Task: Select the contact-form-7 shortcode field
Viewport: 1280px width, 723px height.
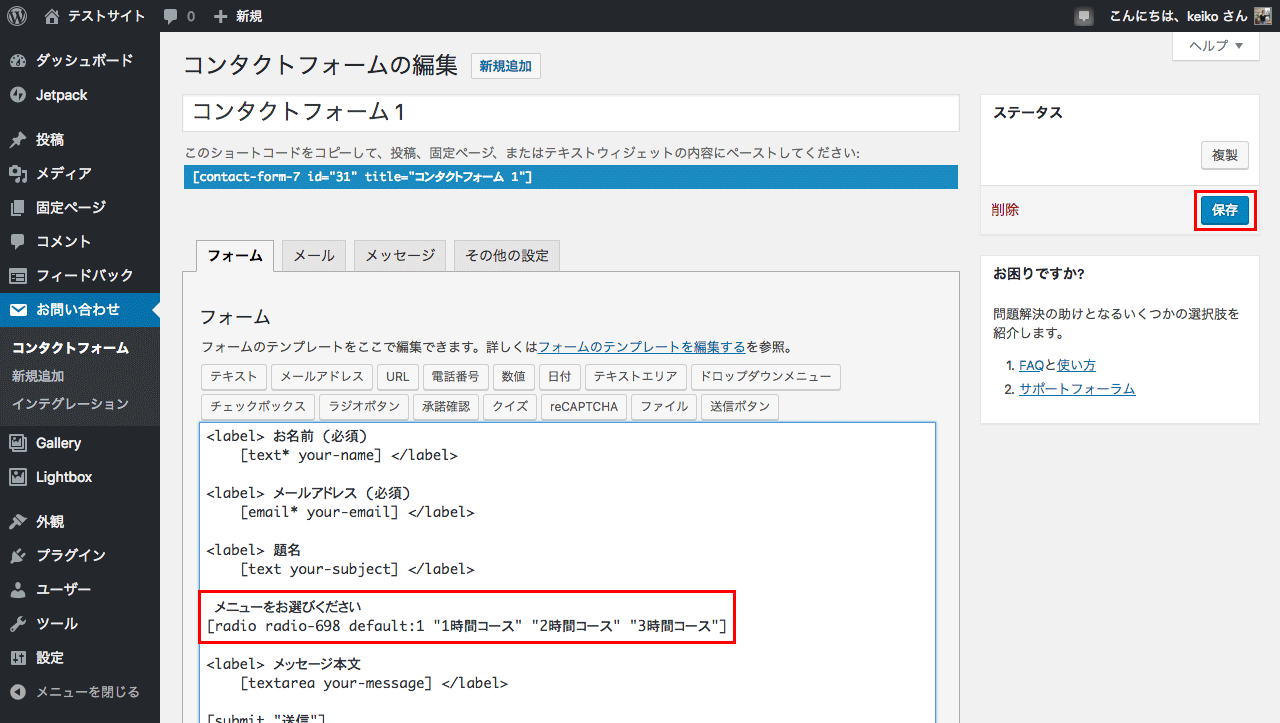Action: 570,177
